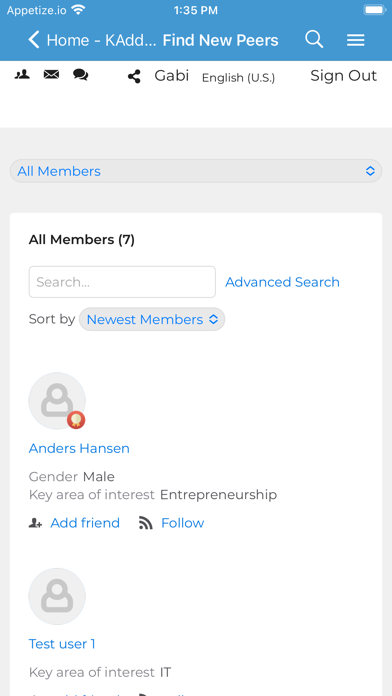Open Anders Hansen's profile
This screenshot has height=696, width=392.
[79, 448]
